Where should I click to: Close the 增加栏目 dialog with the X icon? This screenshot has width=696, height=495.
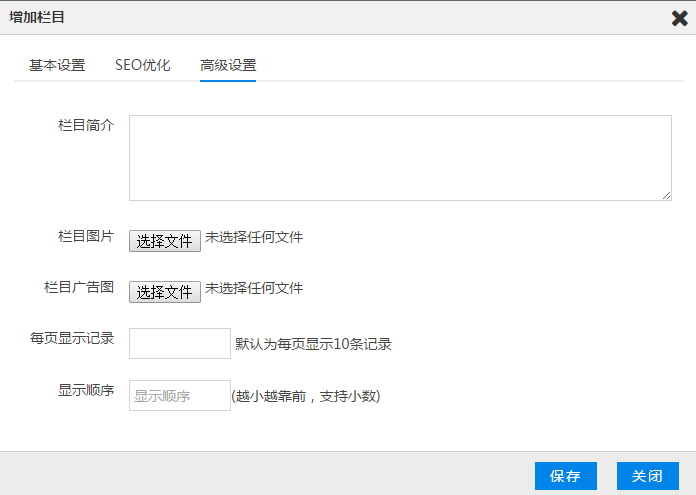[678, 17]
